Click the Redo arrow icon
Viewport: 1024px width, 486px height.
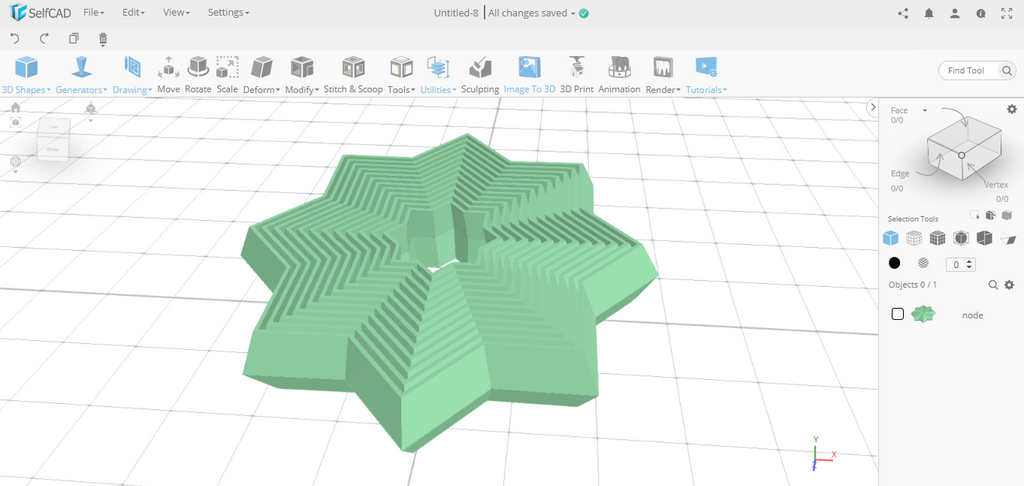[x=44, y=39]
